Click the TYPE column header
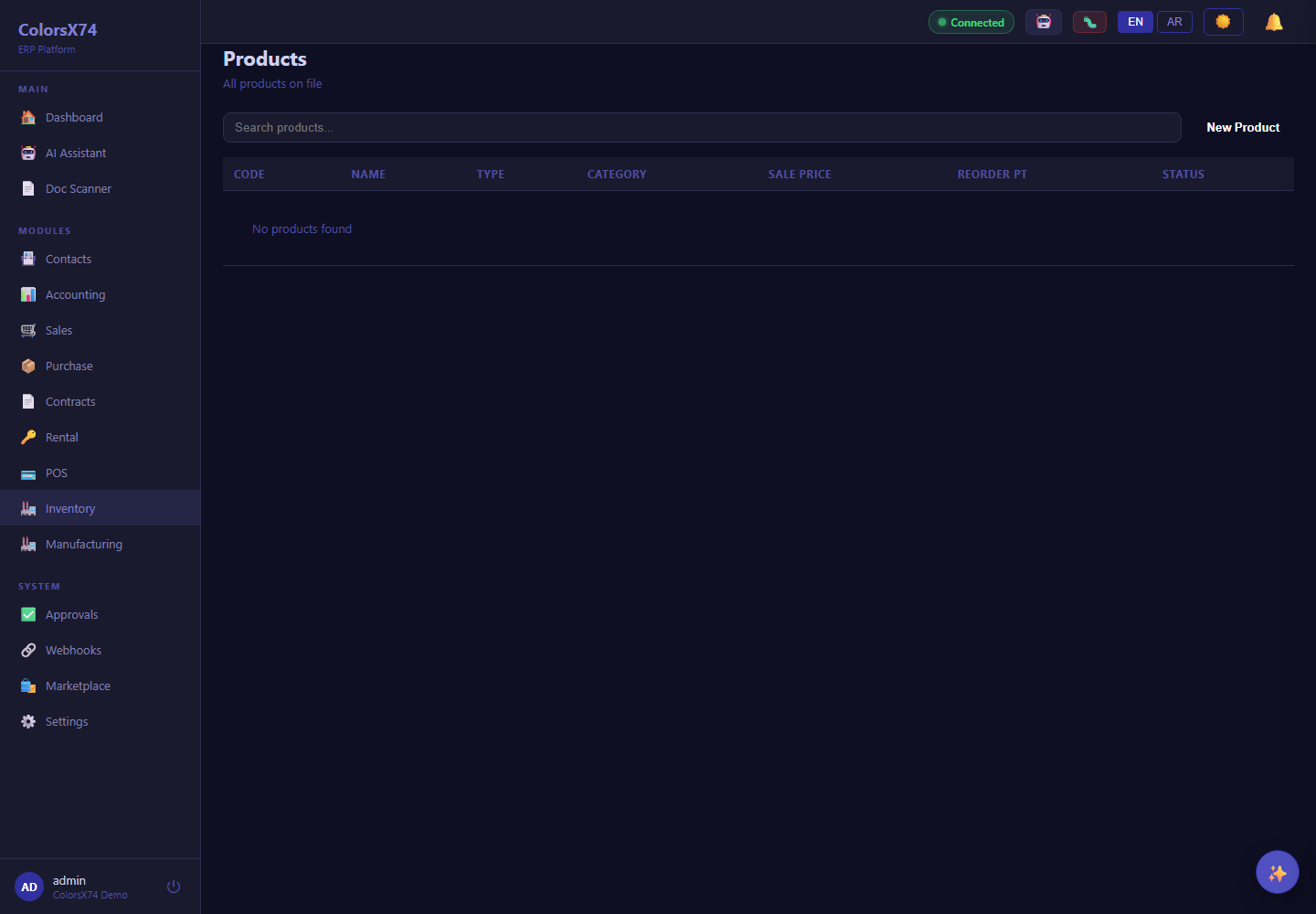This screenshot has height=914, width=1316. [x=491, y=174]
